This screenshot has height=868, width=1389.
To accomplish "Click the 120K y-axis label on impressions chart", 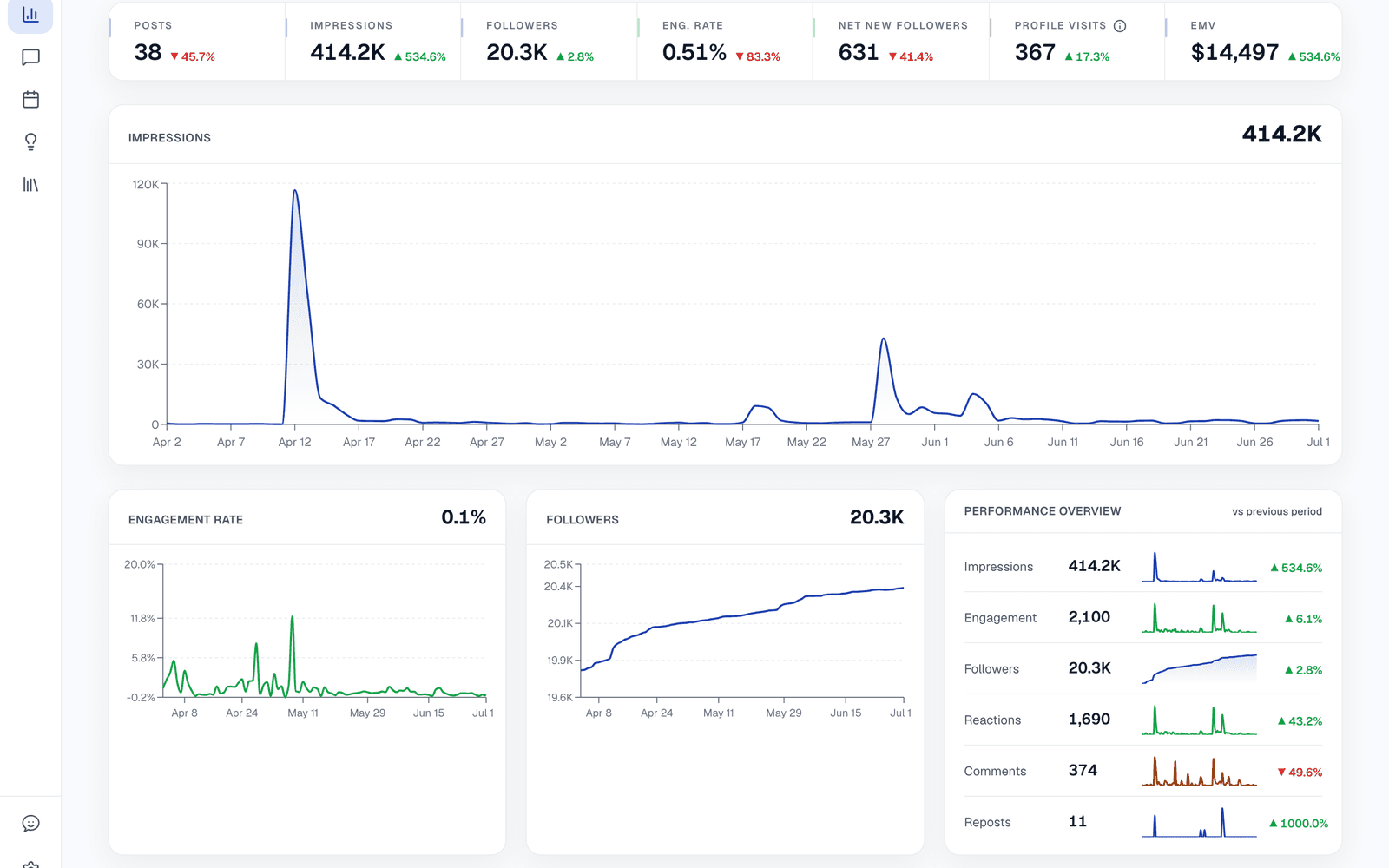I will pyautogui.click(x=145, y=184).
